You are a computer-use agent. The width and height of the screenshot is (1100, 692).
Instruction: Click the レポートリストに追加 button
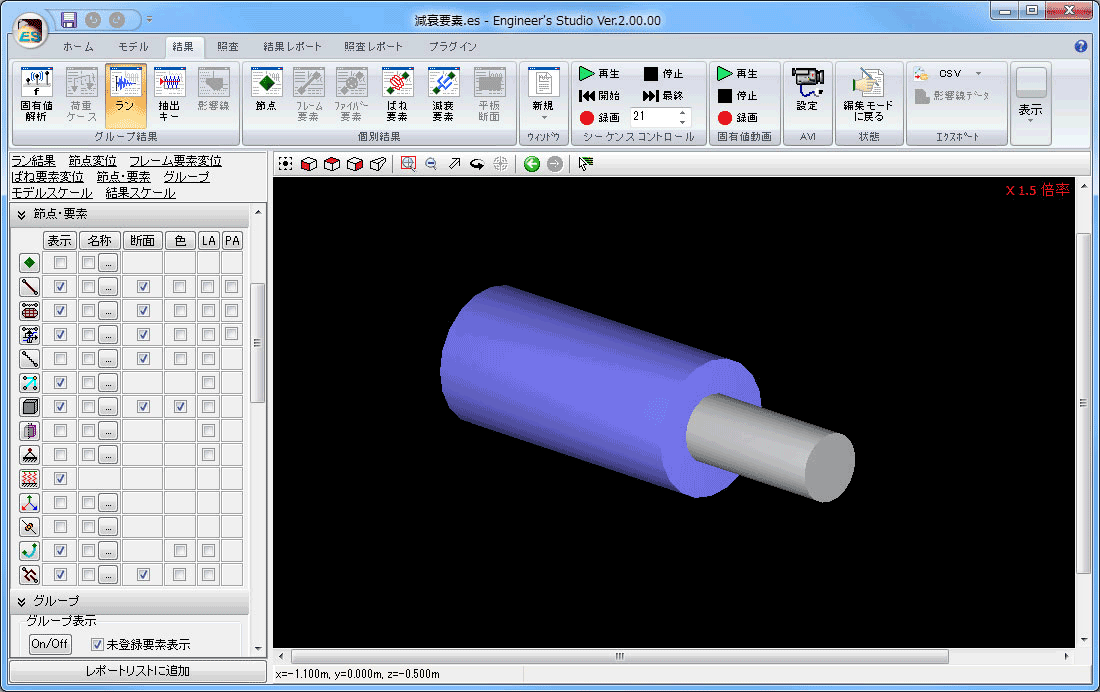click(137, 671)
